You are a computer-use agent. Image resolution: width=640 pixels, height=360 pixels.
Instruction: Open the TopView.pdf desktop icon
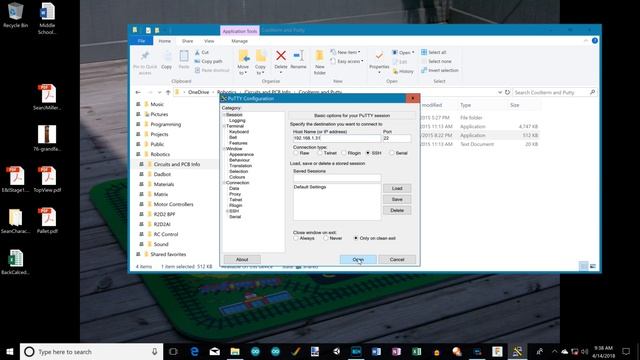coord(47,179)
